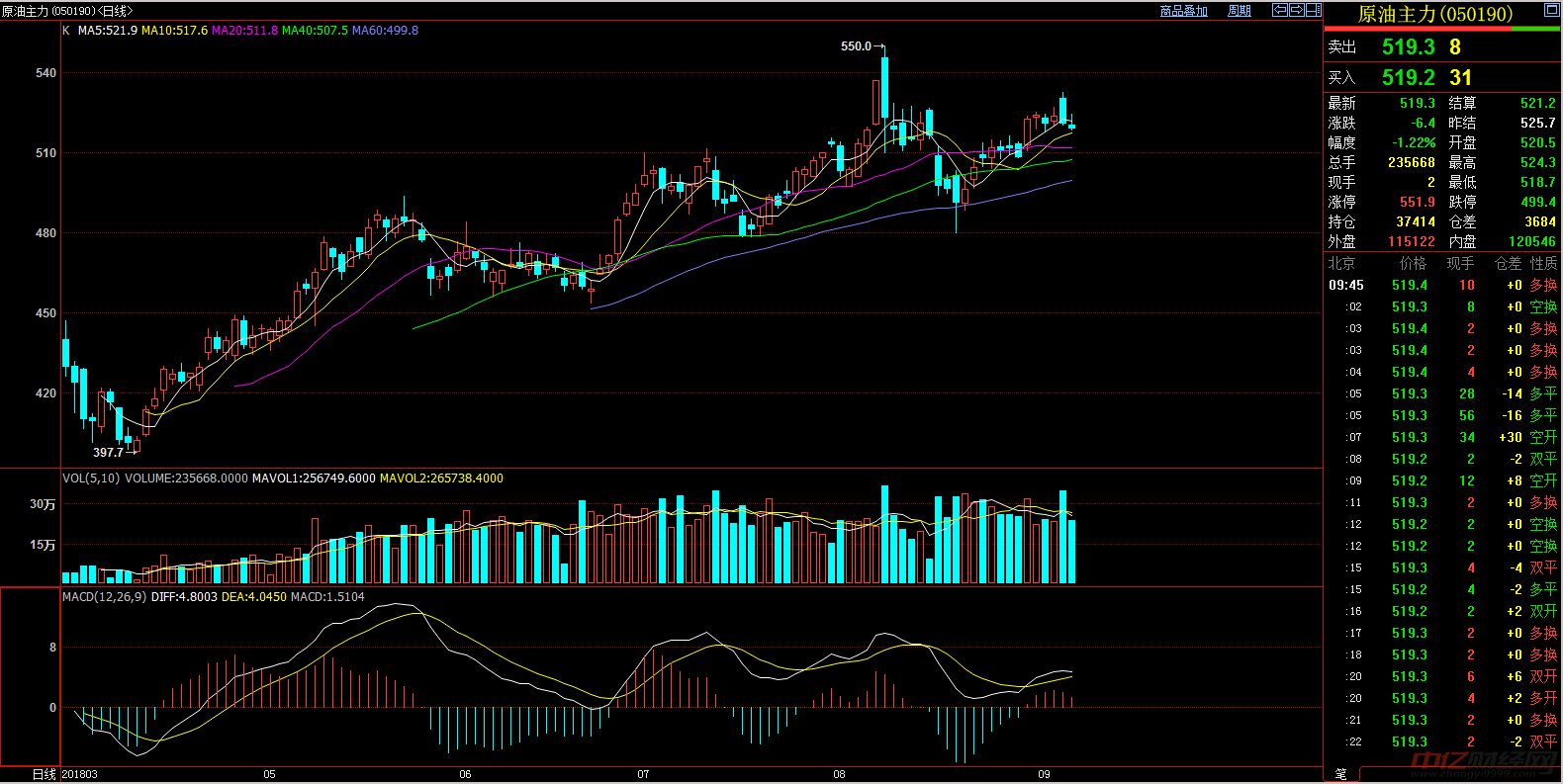This screenshot has height=784, width=1563.
Task: Click the 30万 volume axis label
Action: tap(43, 504)
